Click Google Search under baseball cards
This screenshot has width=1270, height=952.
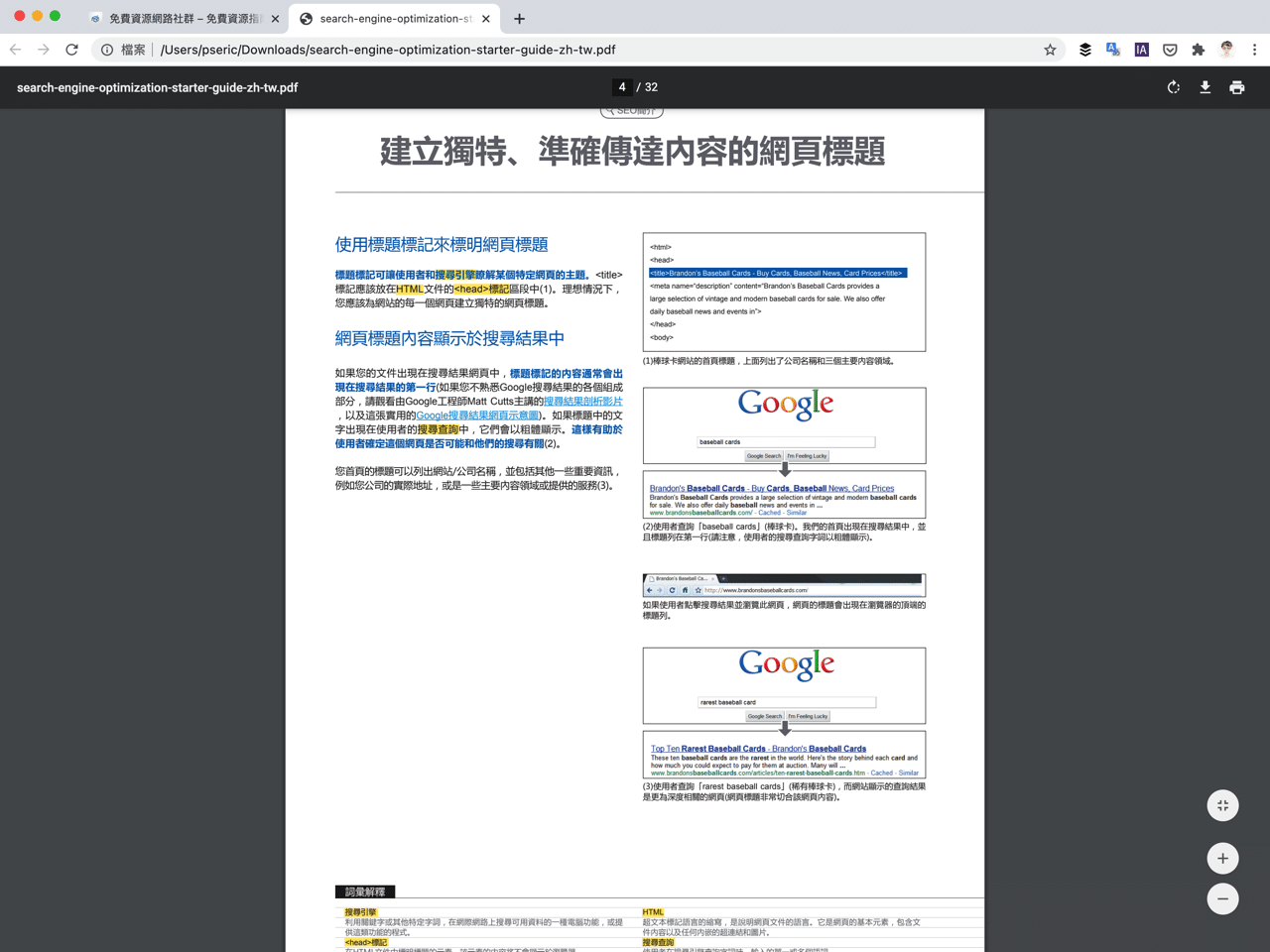click(764, 456)
